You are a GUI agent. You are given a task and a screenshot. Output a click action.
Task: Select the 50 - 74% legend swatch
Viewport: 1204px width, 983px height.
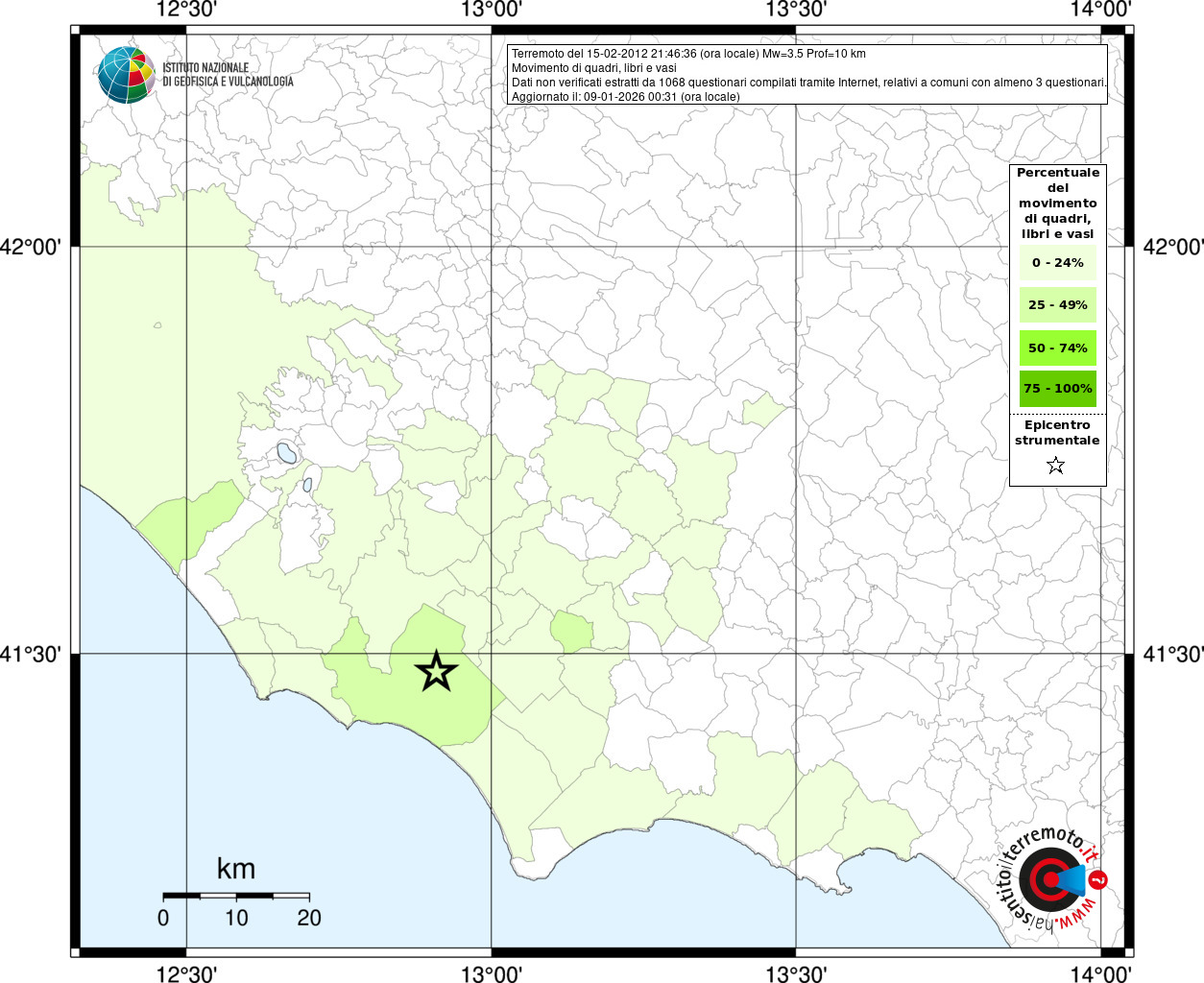coord(1057,348)
